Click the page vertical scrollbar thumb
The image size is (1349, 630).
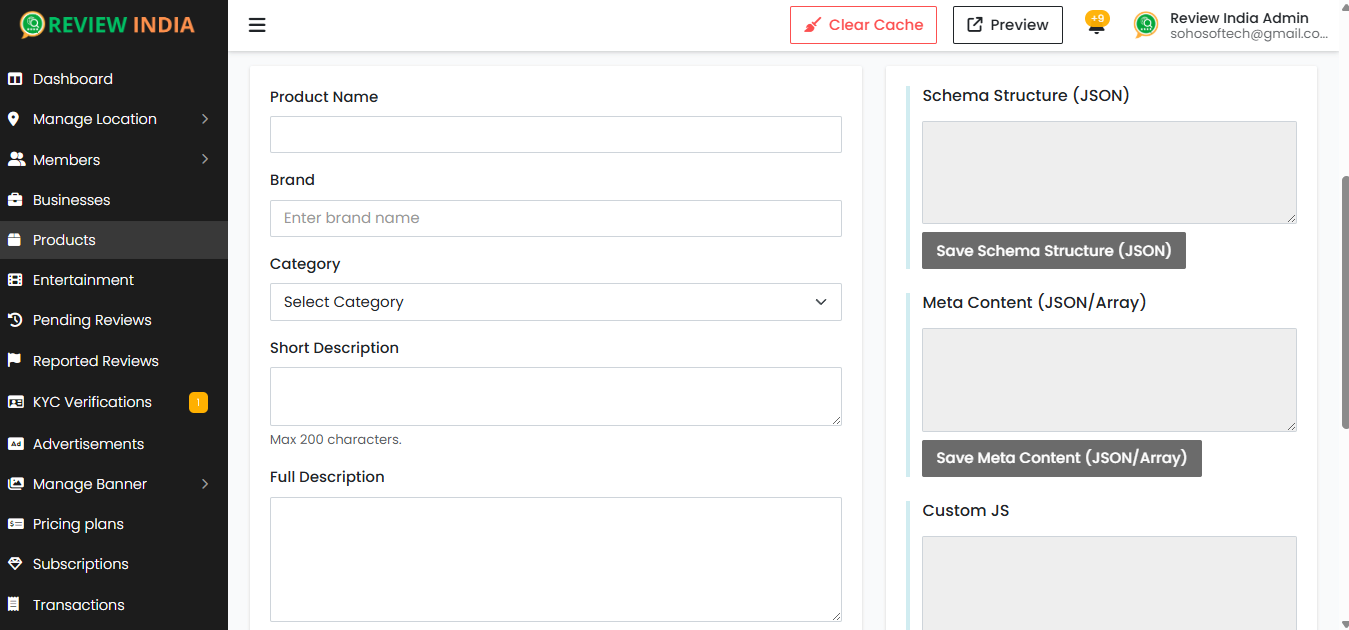1343,303
